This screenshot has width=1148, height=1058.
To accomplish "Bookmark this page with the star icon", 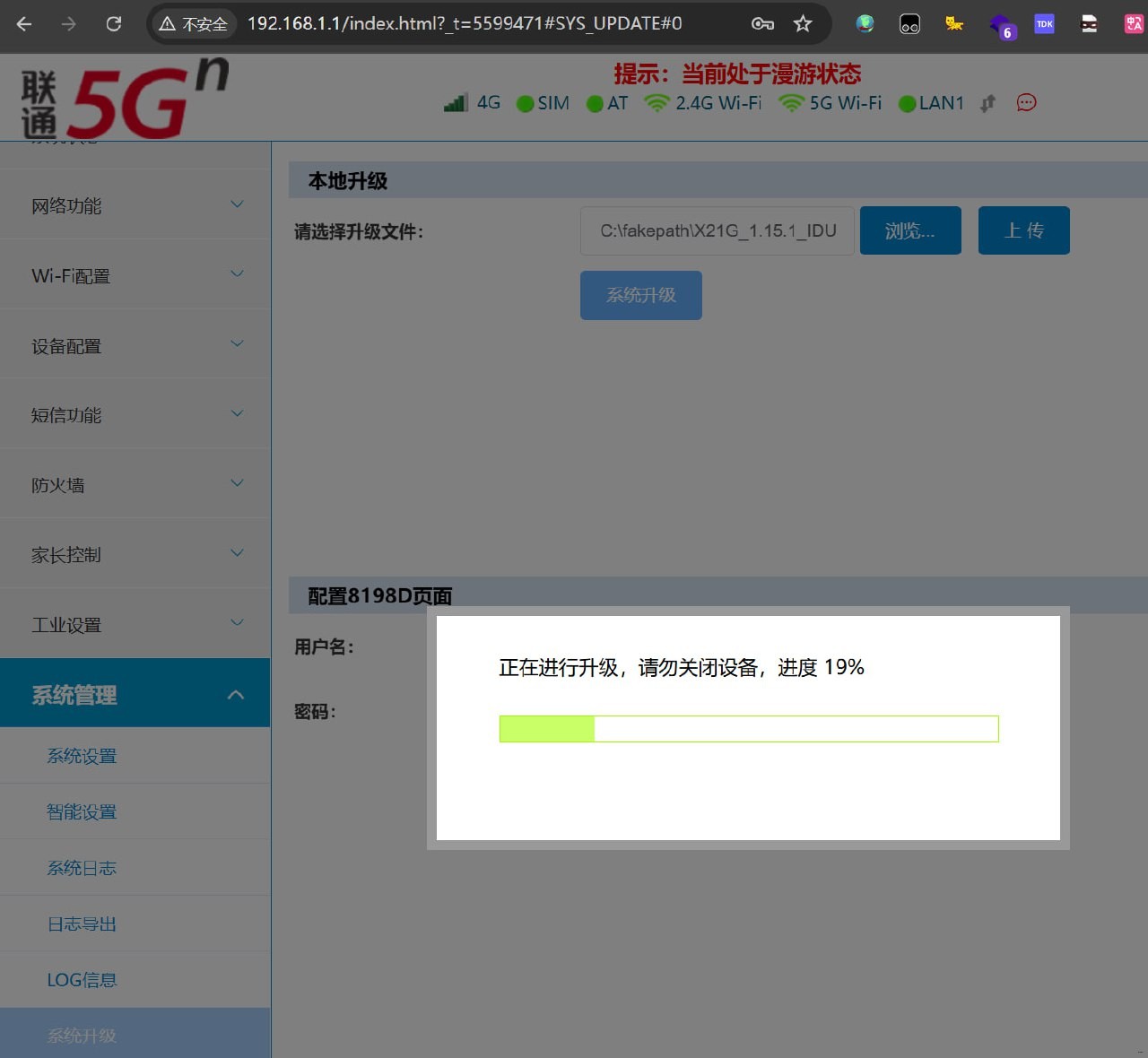I will [803, 24].
